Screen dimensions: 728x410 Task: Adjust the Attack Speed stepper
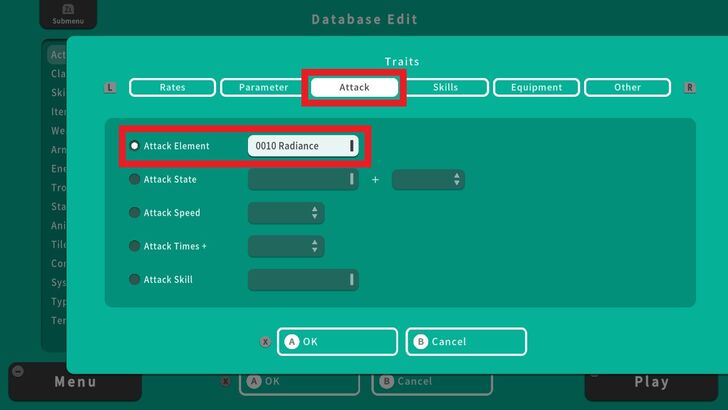pos(286,213)
